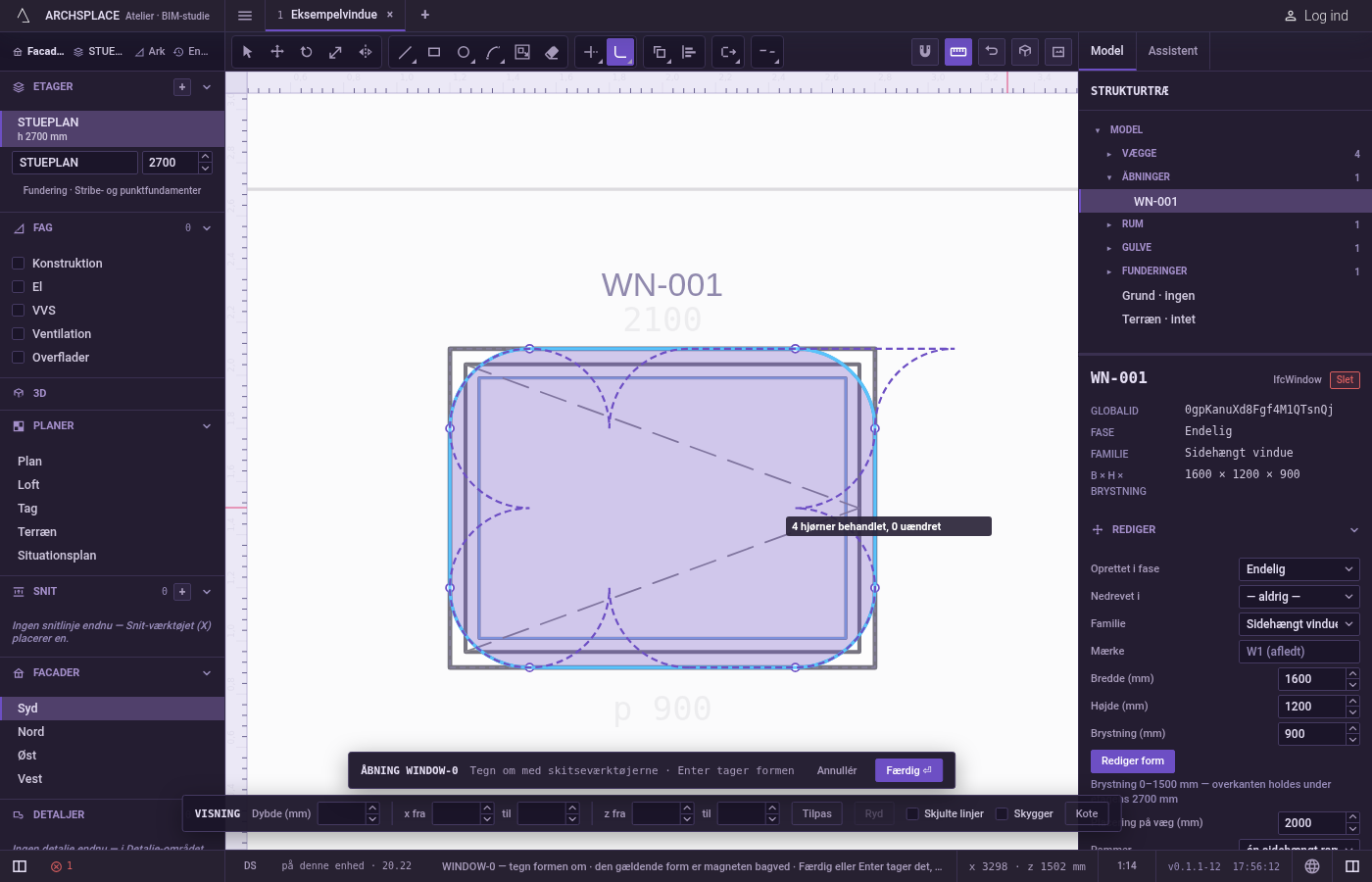1372x882 pixels.
Task: Select the arrow pointer tool
Action: tap(247, 52)
